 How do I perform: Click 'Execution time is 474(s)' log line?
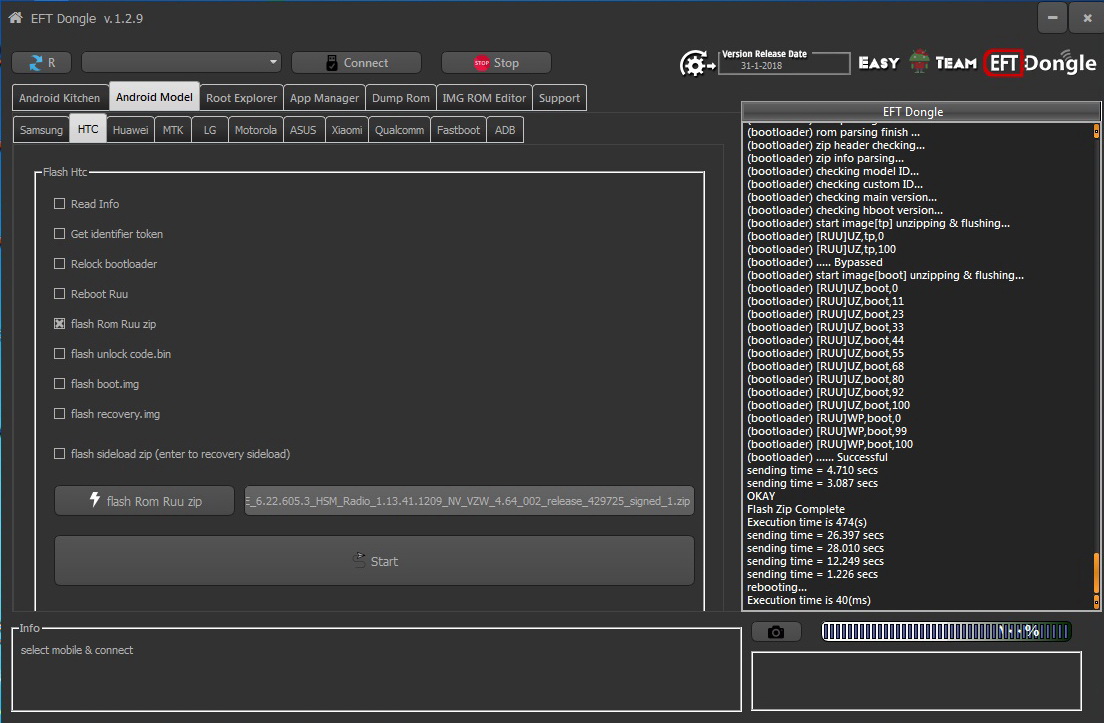pyautogui.click(x=807, y=522)
